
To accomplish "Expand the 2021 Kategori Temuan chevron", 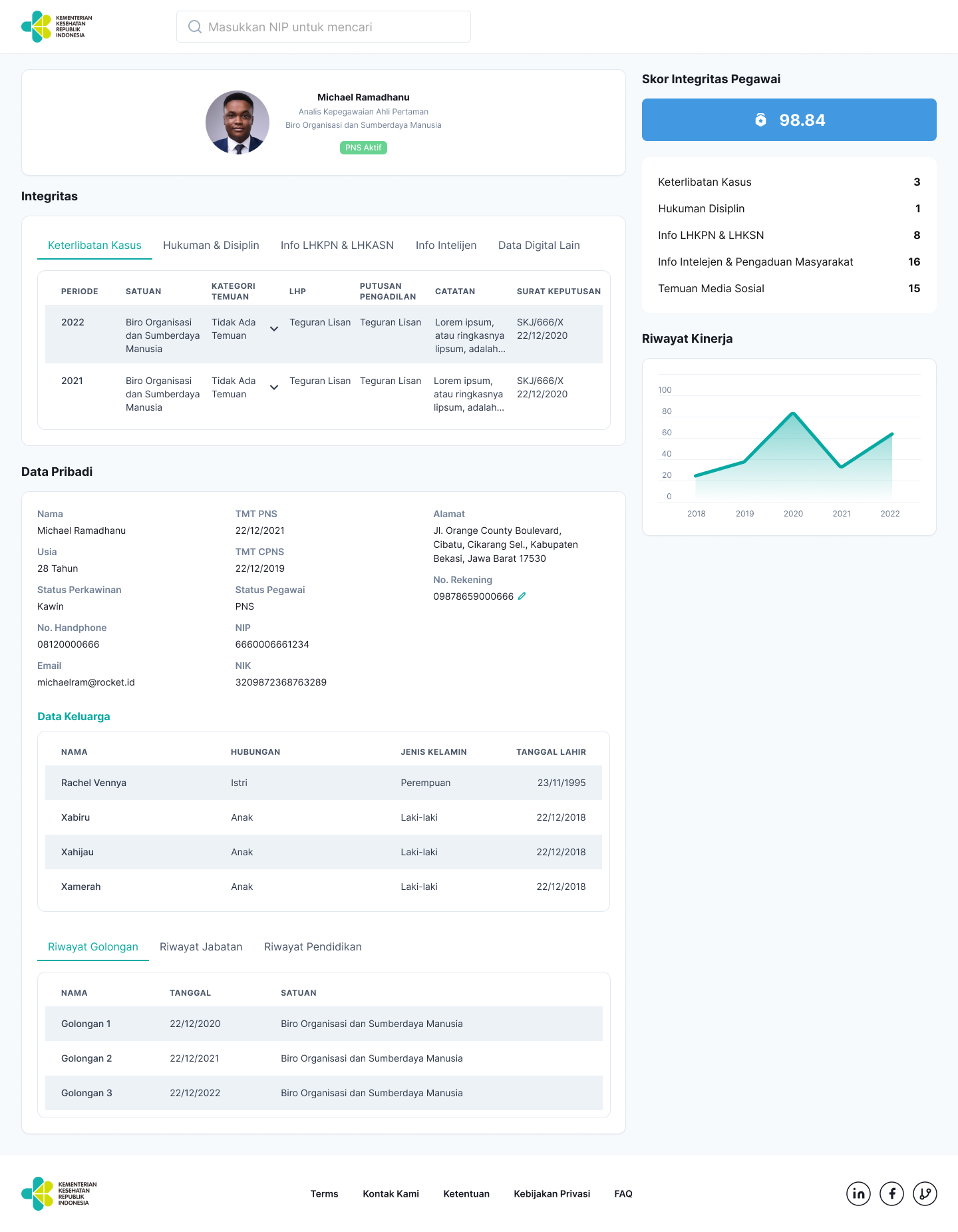I will pos(273,387).
